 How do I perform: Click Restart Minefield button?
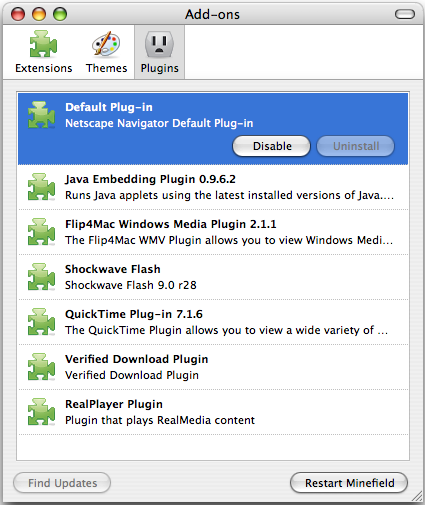pyautogui.click(x=349, y=483)
